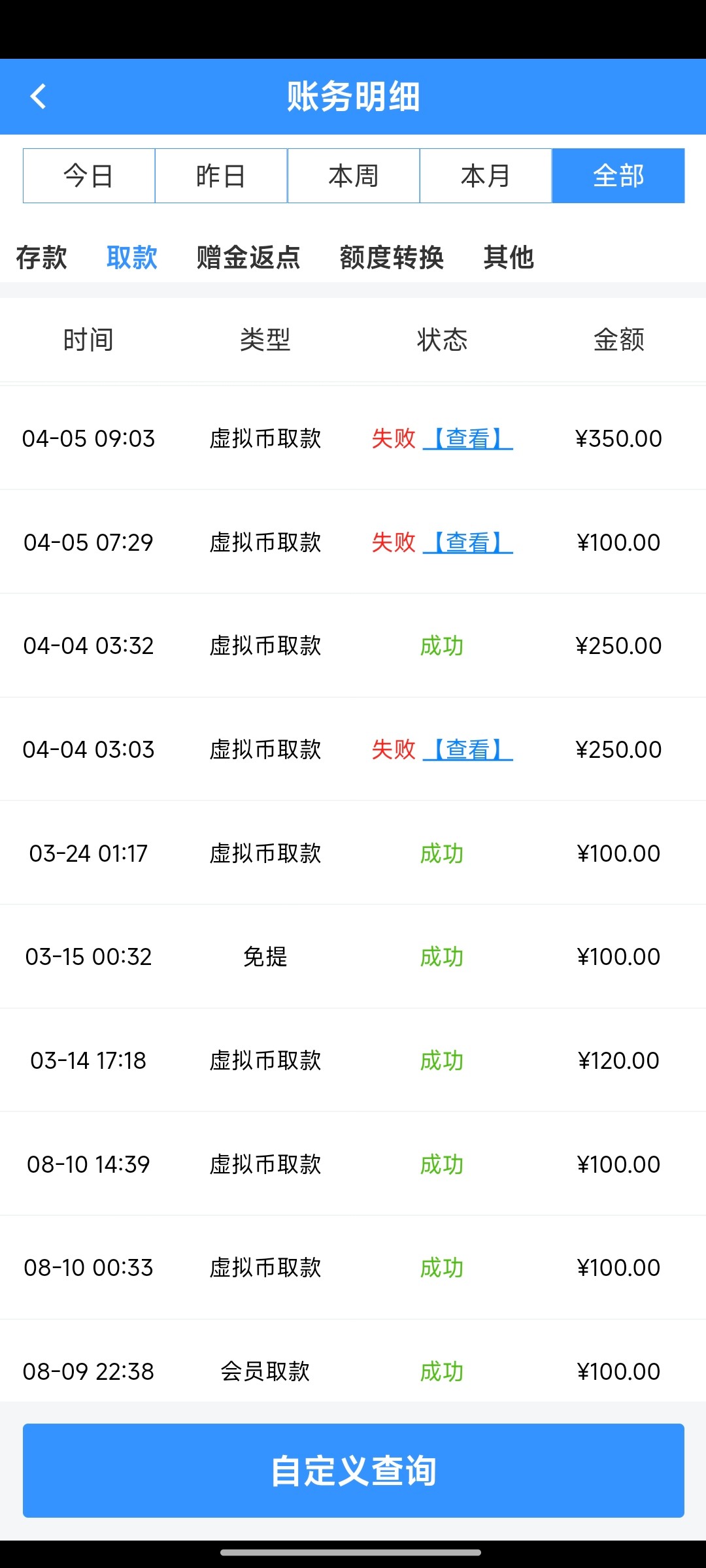Tap the 03-24 01:17 withdrawal row
The width and height of the screenshot is (706, 1568).
click(353, 853)
